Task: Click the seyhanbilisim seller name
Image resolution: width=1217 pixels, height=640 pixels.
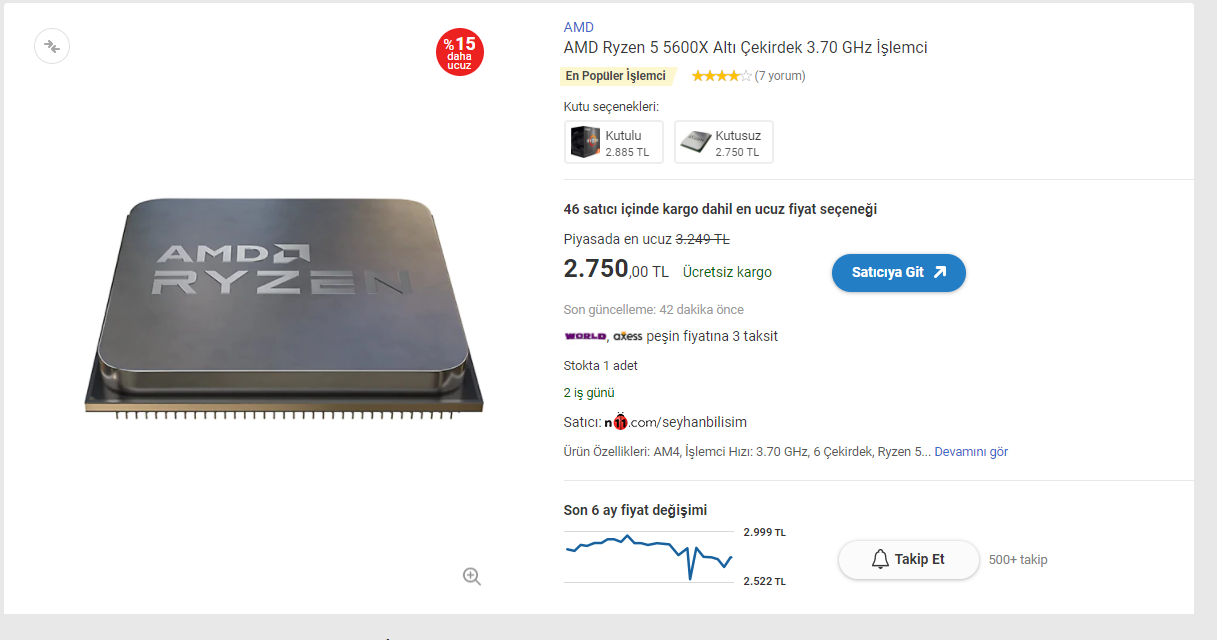Action: 705,422
